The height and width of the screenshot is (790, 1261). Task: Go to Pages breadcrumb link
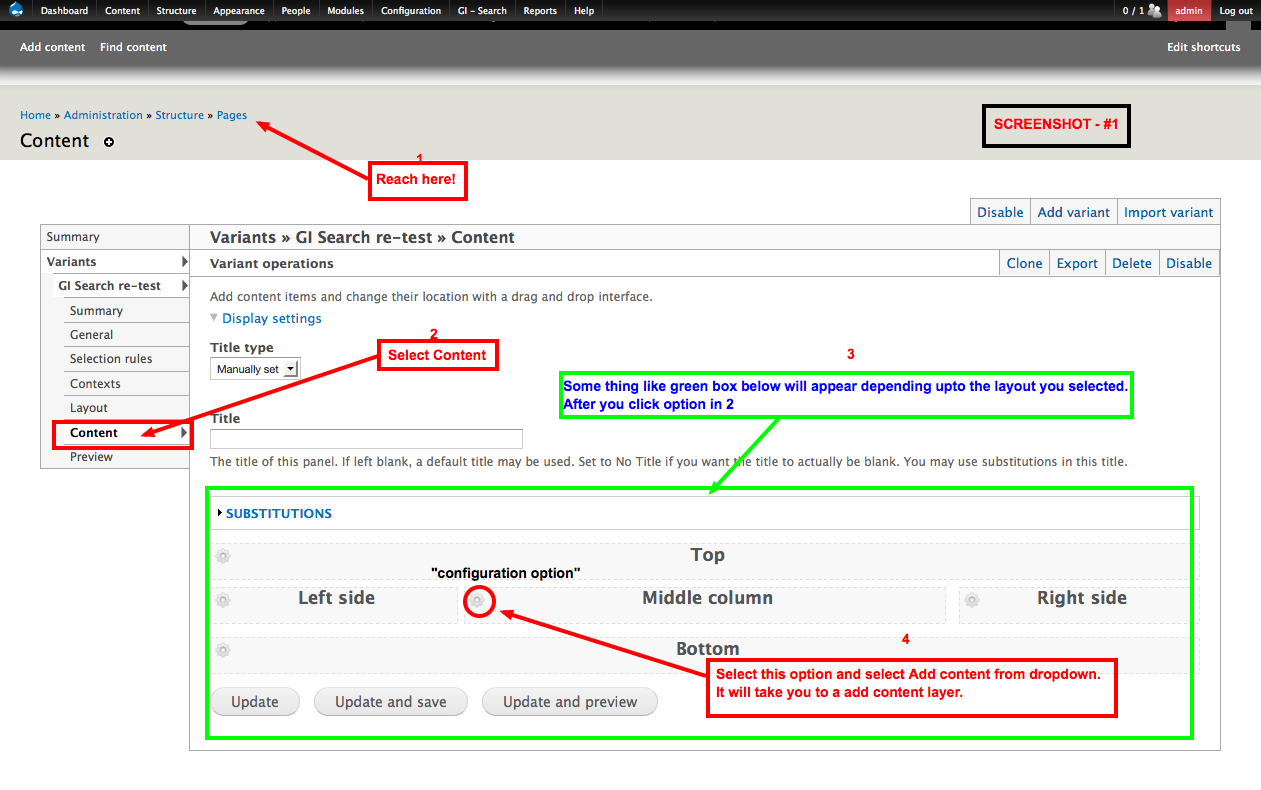click(x=232, y=115)
